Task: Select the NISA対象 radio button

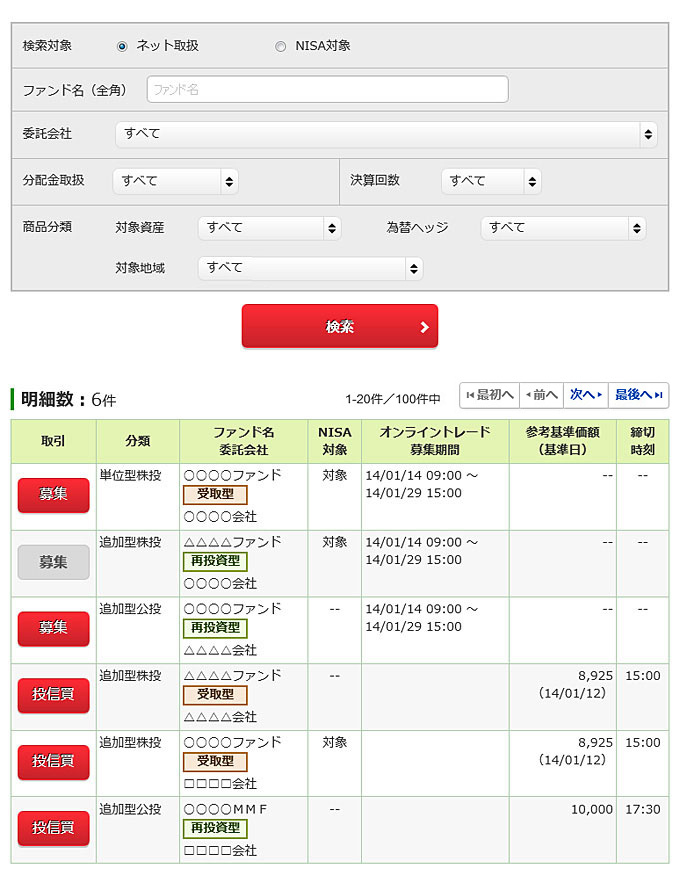Action: point(280,46)
